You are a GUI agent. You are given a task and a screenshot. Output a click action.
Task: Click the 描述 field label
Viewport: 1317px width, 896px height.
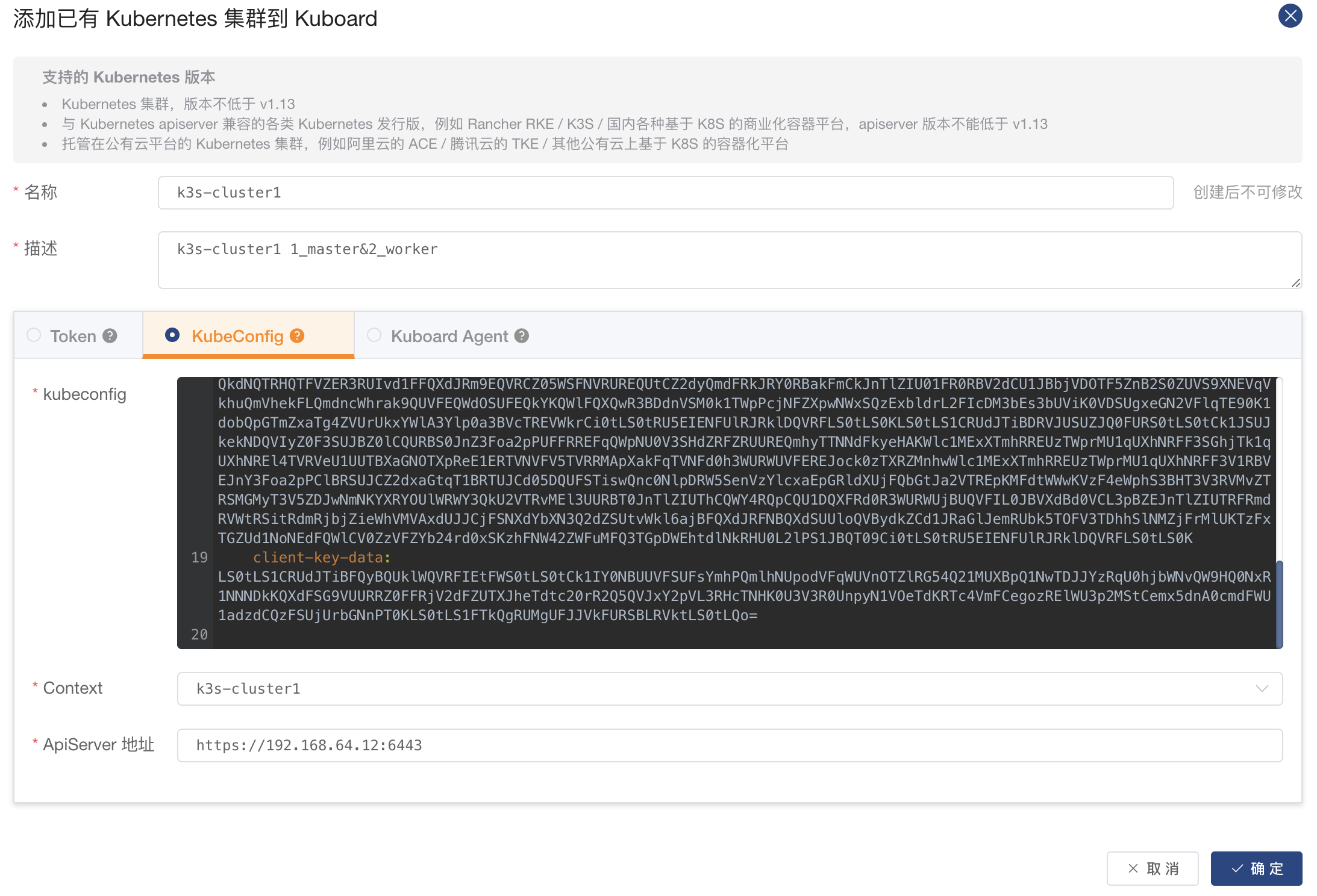click(x=41, y=248)
